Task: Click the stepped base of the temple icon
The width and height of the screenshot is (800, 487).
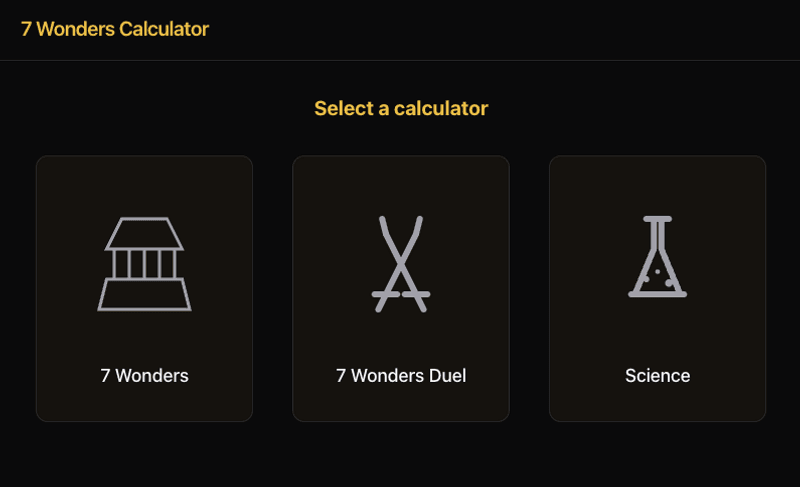Action: click(x=144, y=294)
